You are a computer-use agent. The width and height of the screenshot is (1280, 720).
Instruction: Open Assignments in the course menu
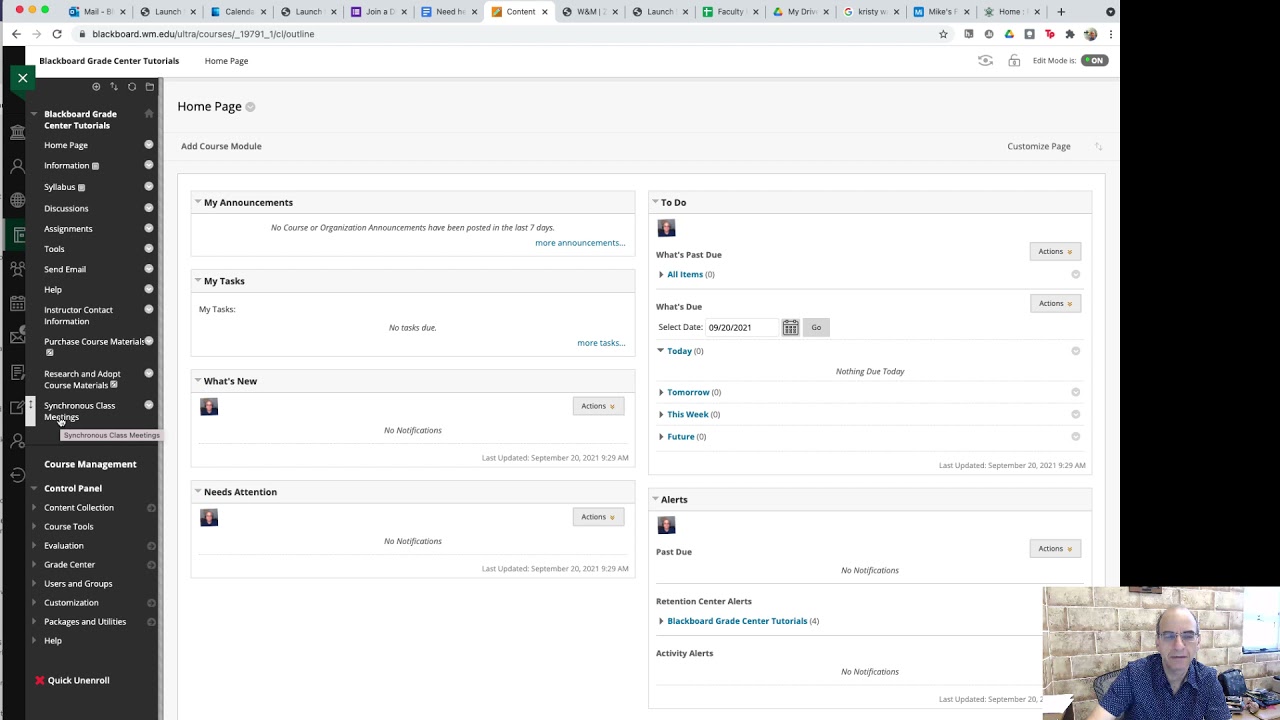68,228
